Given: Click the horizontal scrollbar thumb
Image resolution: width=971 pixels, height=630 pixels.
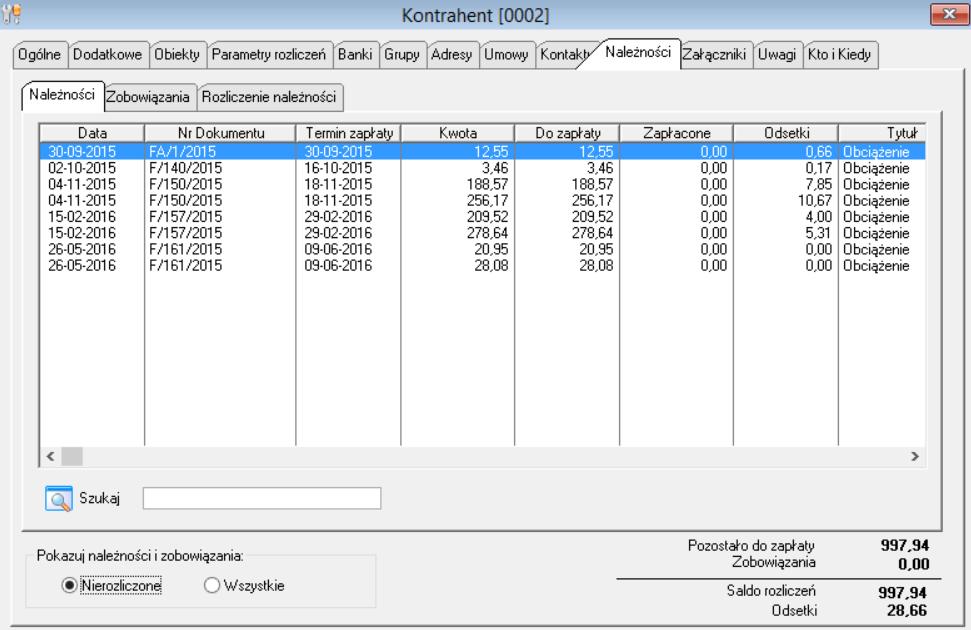Looking at the screenshot, I should (72, 457).
